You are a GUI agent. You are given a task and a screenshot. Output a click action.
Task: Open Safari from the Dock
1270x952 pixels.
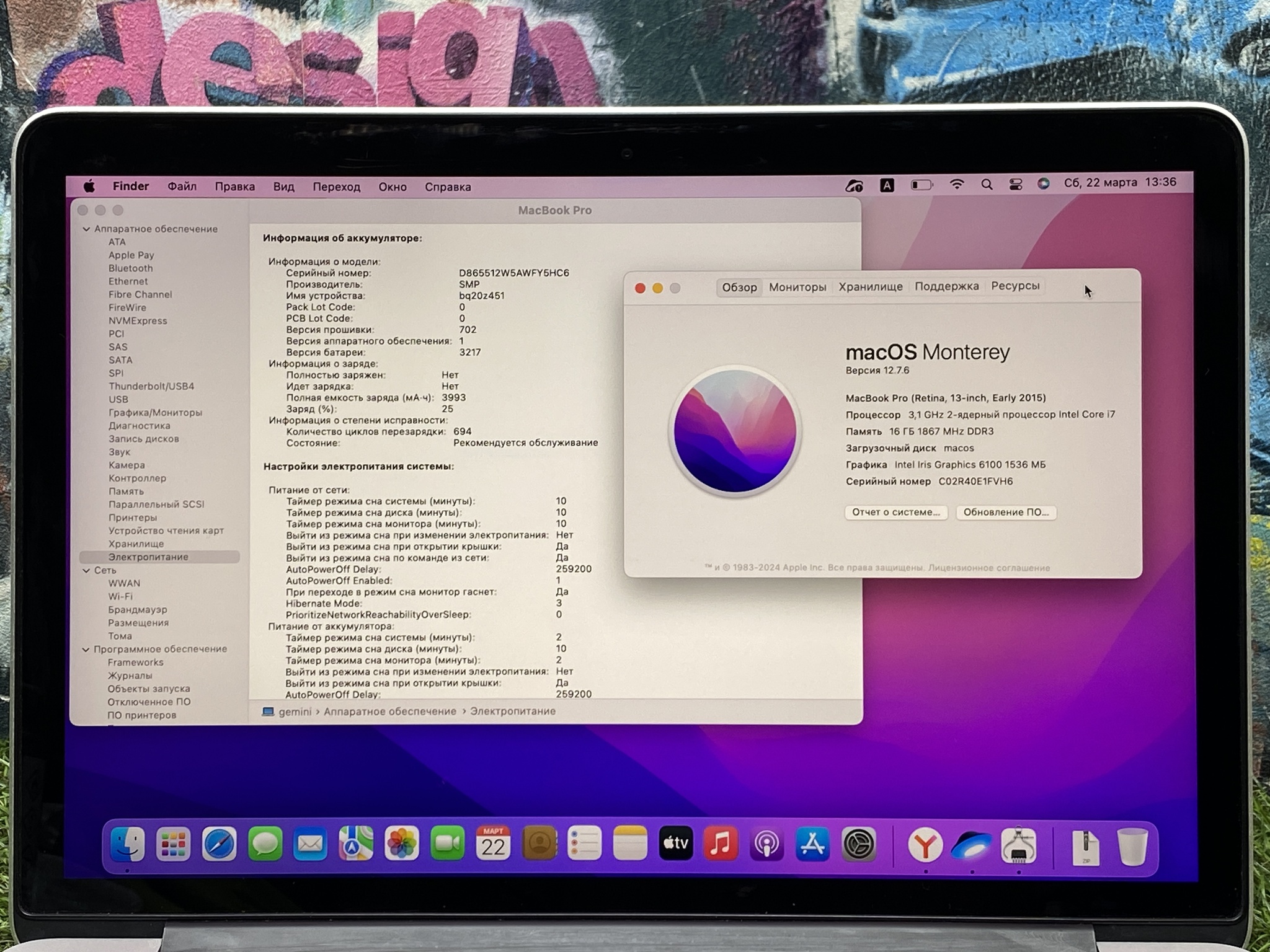[x=219, y=844]
